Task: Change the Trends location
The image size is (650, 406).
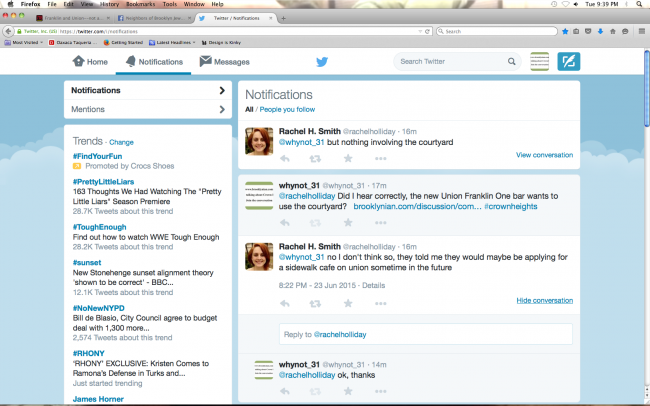Action: [121, 142]
